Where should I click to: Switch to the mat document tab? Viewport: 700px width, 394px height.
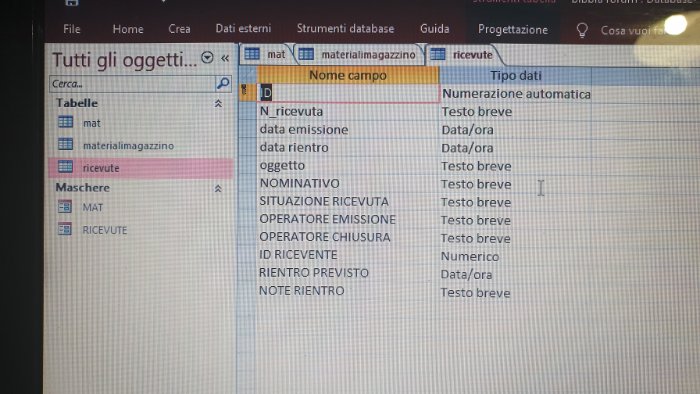coord(266,54)
